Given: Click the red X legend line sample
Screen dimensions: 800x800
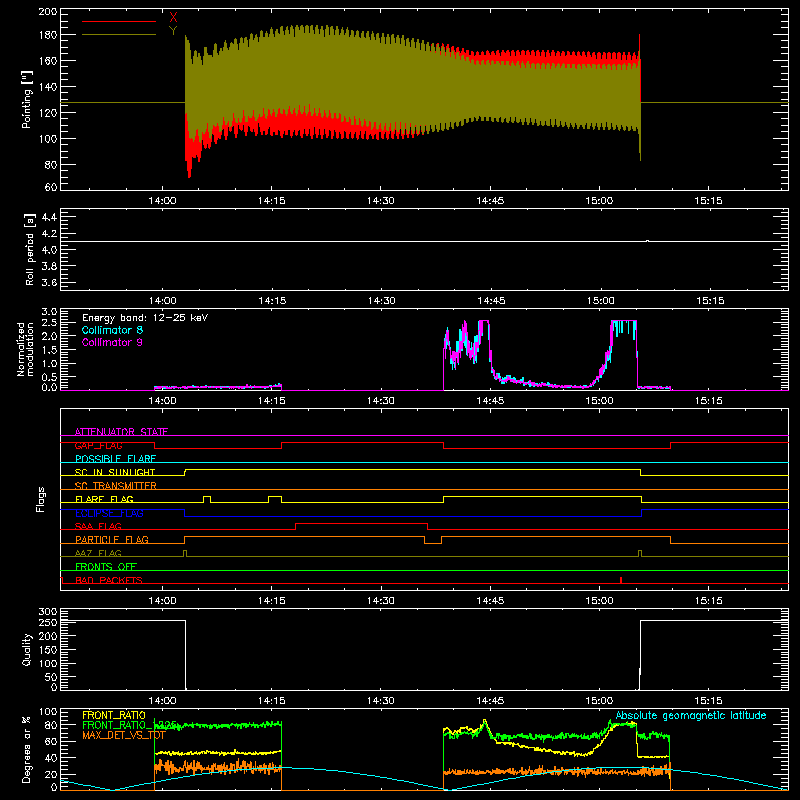Looking at the screenshot, I should (119, 21).
